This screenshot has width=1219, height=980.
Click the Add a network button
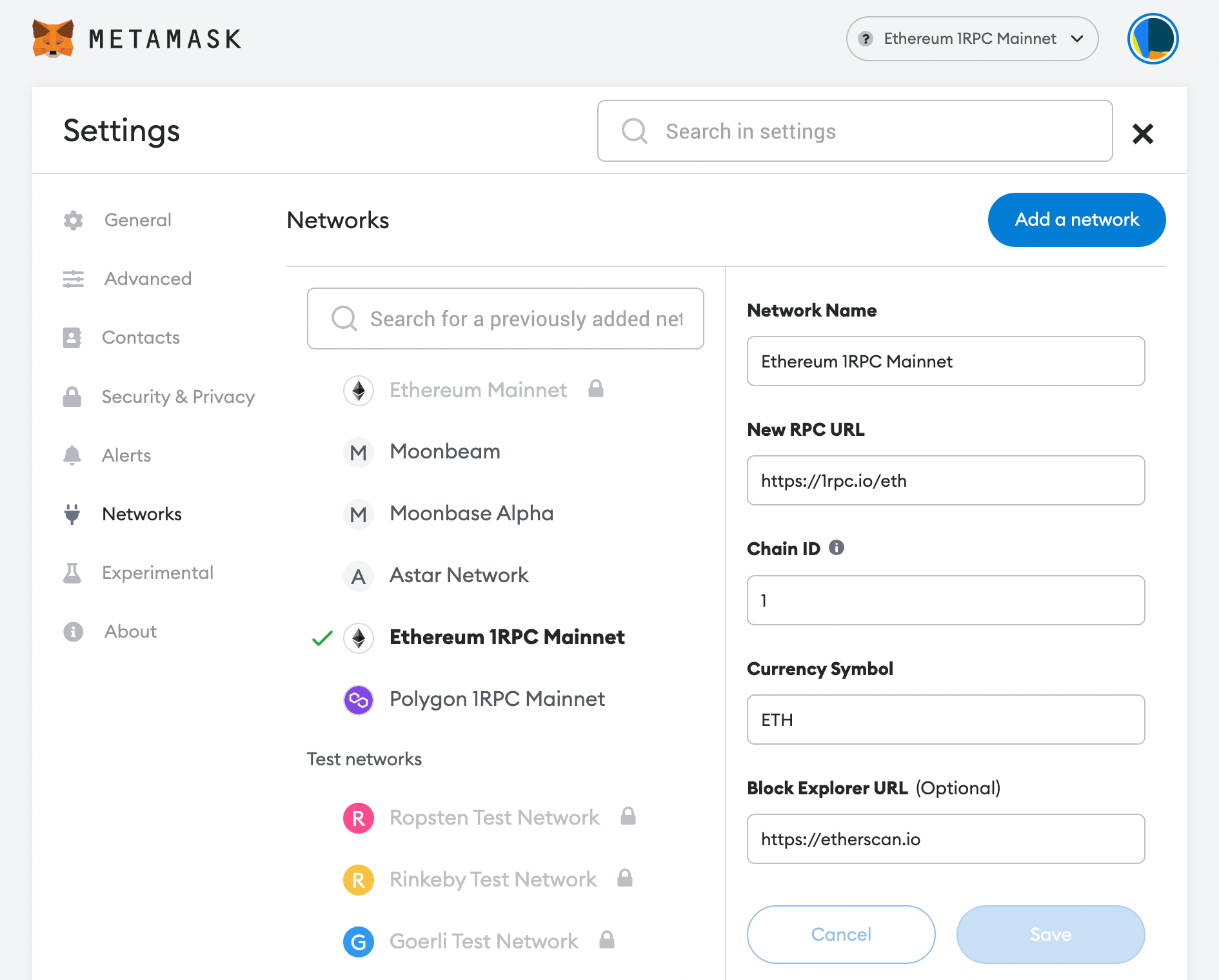[x=1076, y=219]
